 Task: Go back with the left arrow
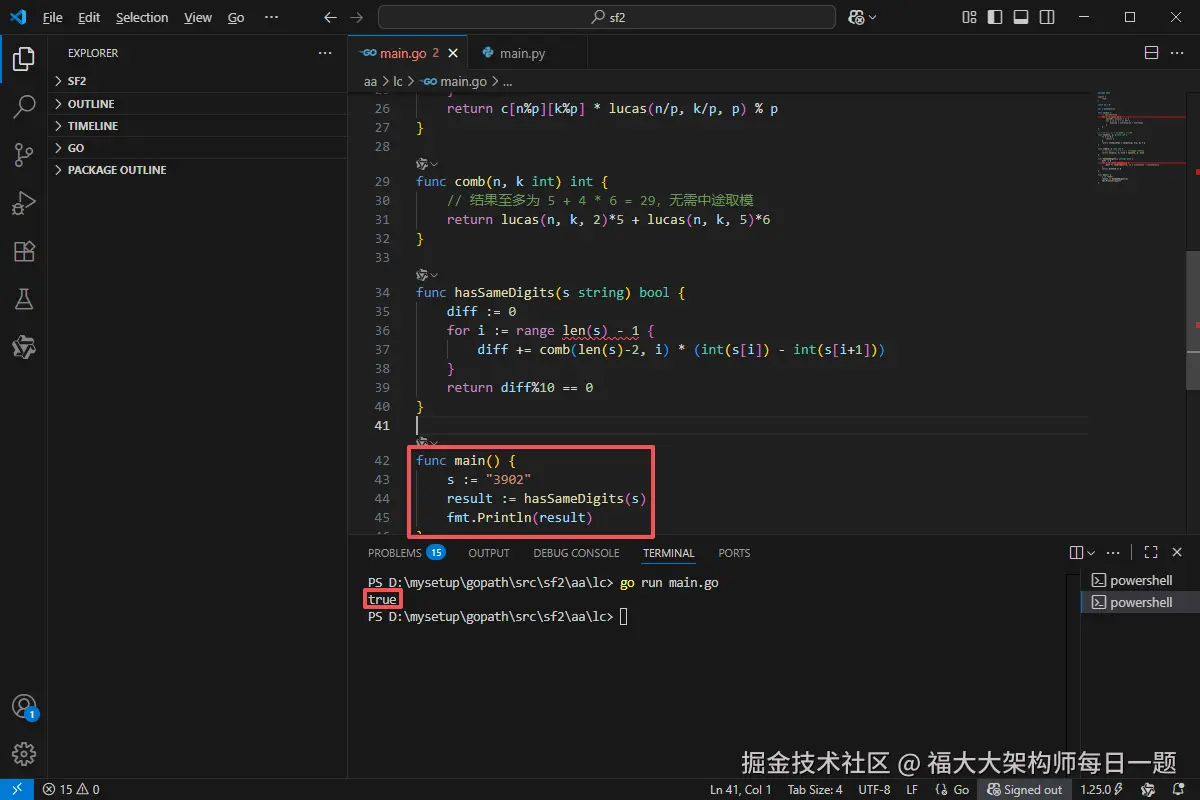pyautogui.click(x=331, y=17)
